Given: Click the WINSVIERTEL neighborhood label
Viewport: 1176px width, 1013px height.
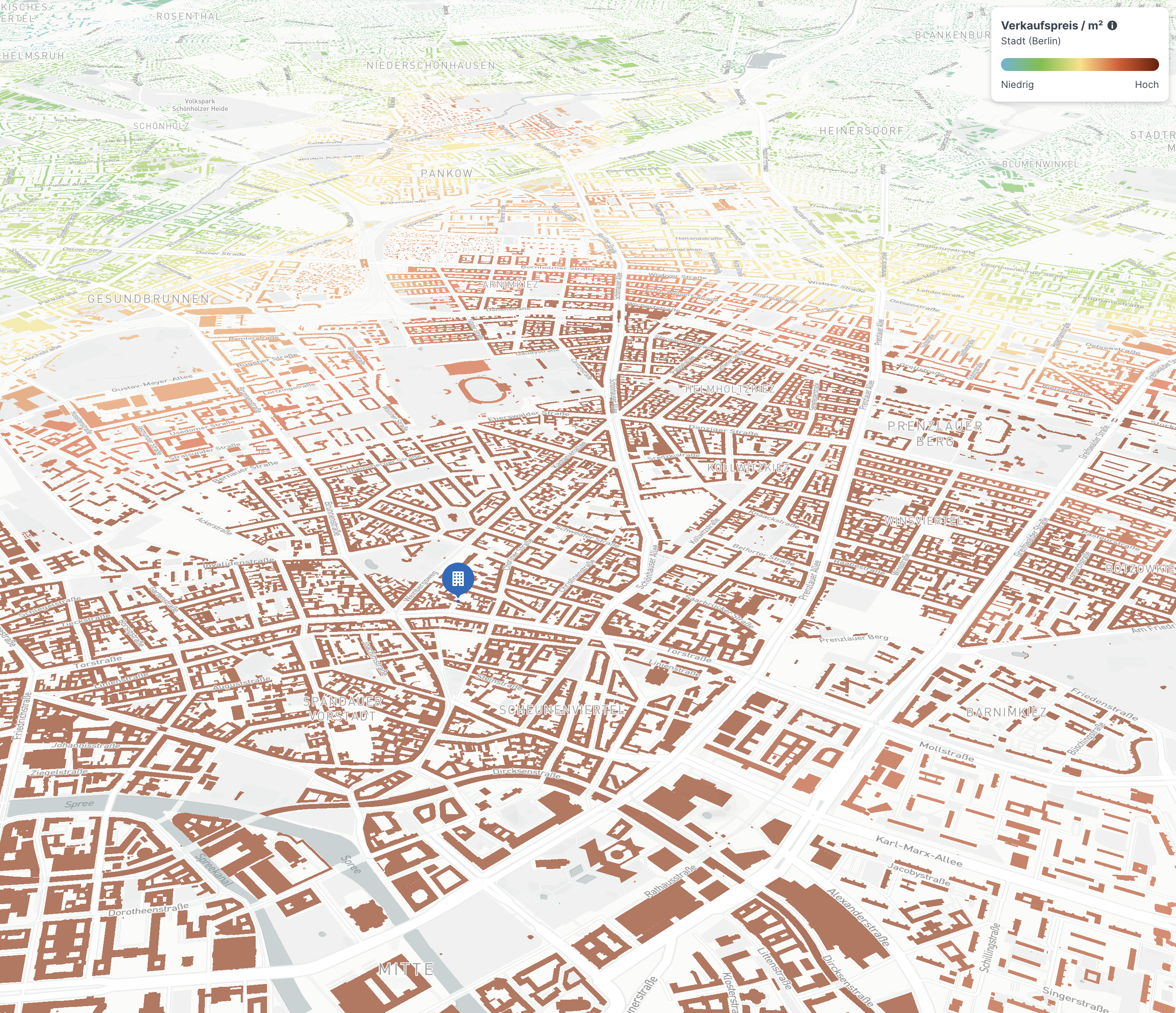Looking at the screenshot, I should pos(923,520).
